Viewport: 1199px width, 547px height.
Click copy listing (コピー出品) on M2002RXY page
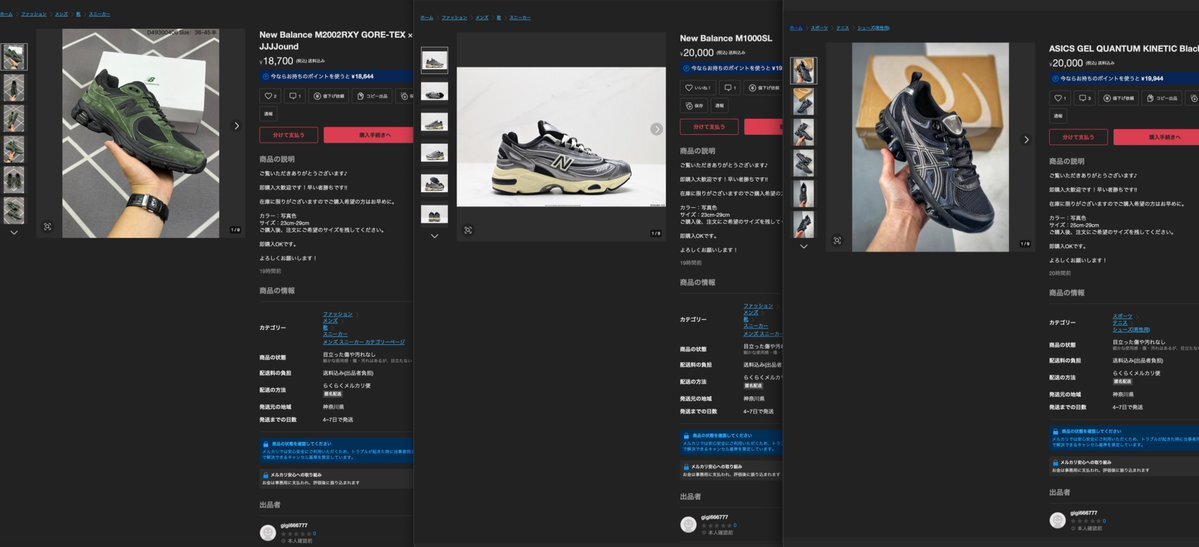coord(372,96)
